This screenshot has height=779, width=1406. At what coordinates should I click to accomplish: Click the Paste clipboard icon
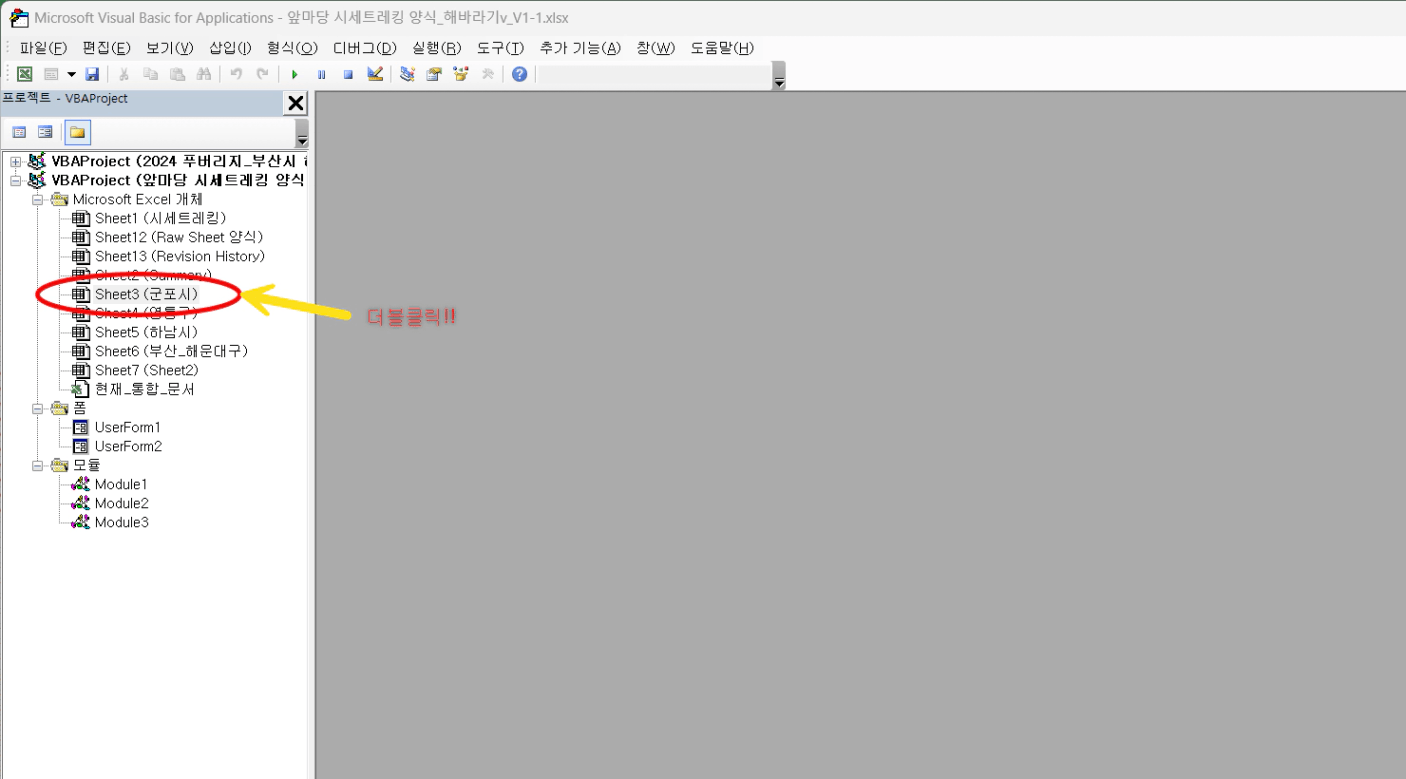click(177, 74)
